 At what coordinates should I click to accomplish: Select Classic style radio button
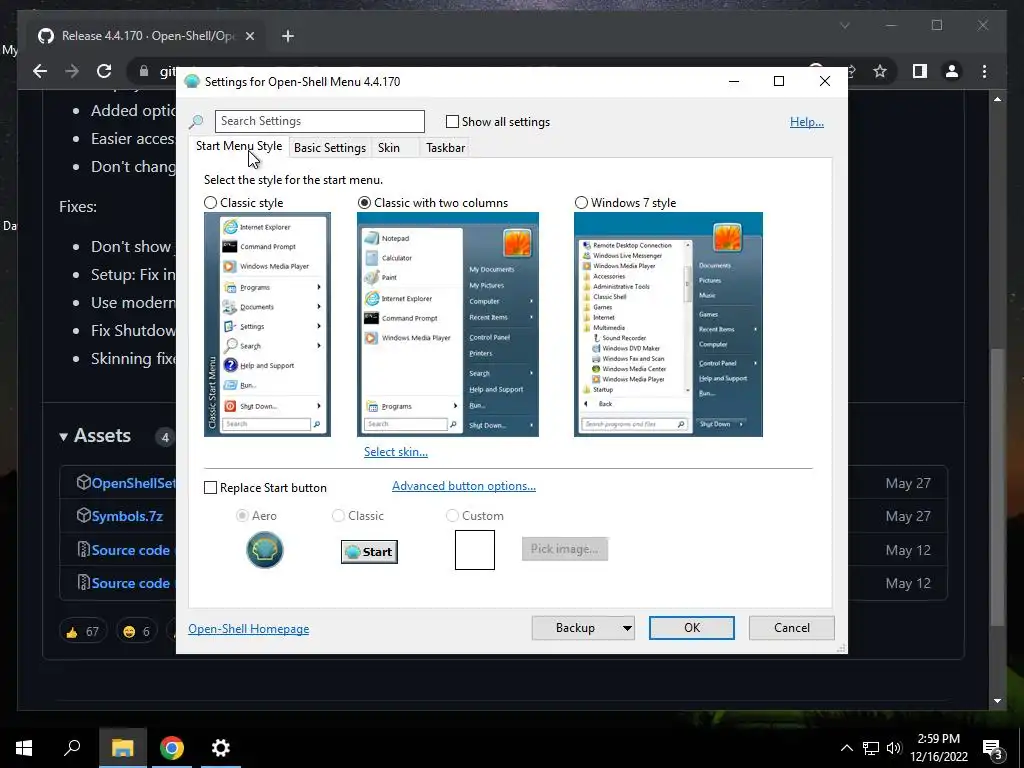tap(210, 203)
